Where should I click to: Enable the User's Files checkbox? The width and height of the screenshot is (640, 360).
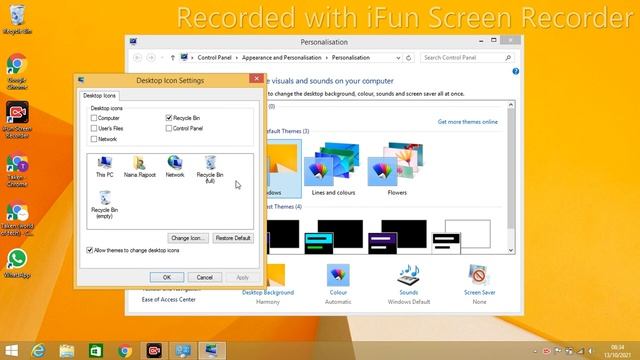click(x=94, y=128)
